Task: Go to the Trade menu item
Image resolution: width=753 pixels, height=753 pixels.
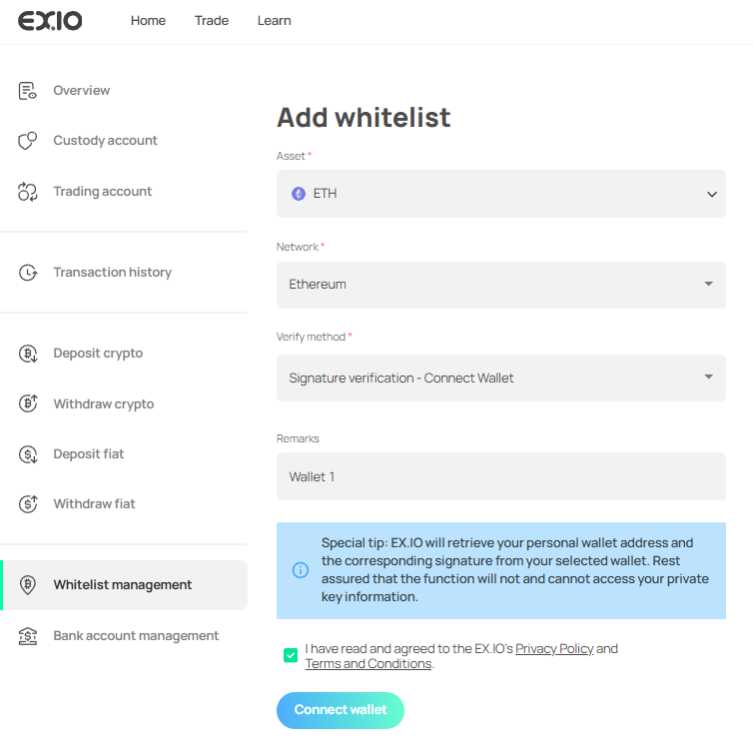Action: pyautogui.click(x=211, y=21)
